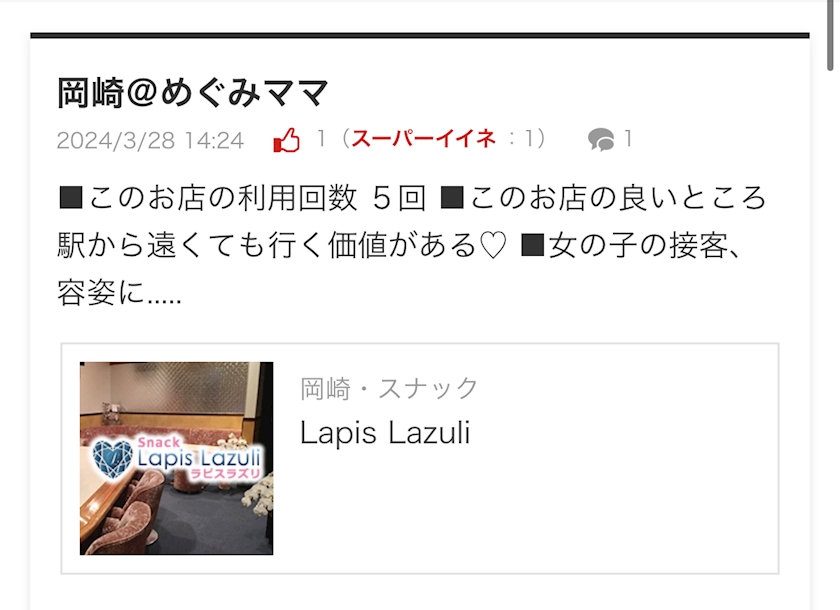Click the text 駅から遠くても行く価値がある♡

[282, 245]
